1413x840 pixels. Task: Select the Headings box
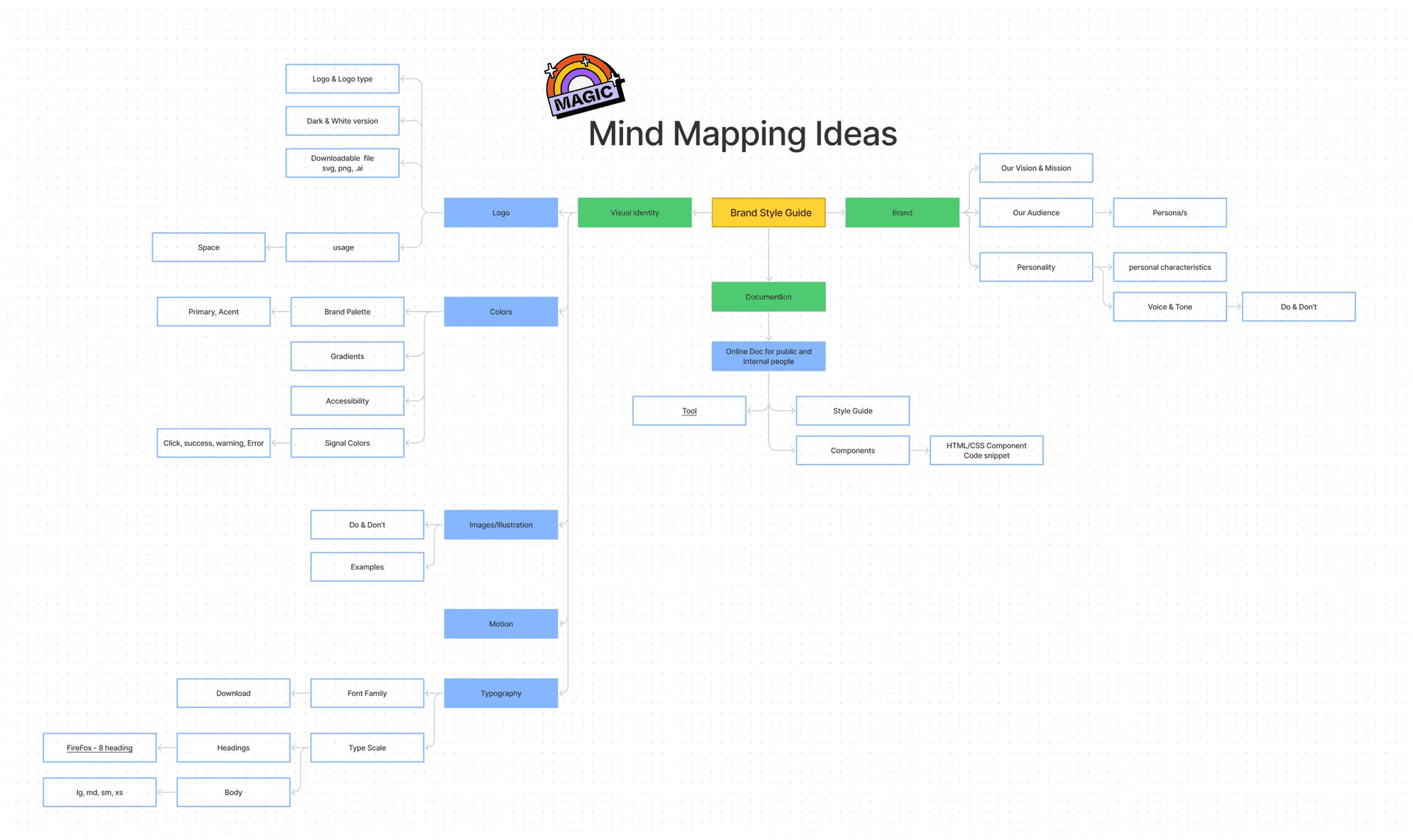pyautogui.click(x=233, y=748)
